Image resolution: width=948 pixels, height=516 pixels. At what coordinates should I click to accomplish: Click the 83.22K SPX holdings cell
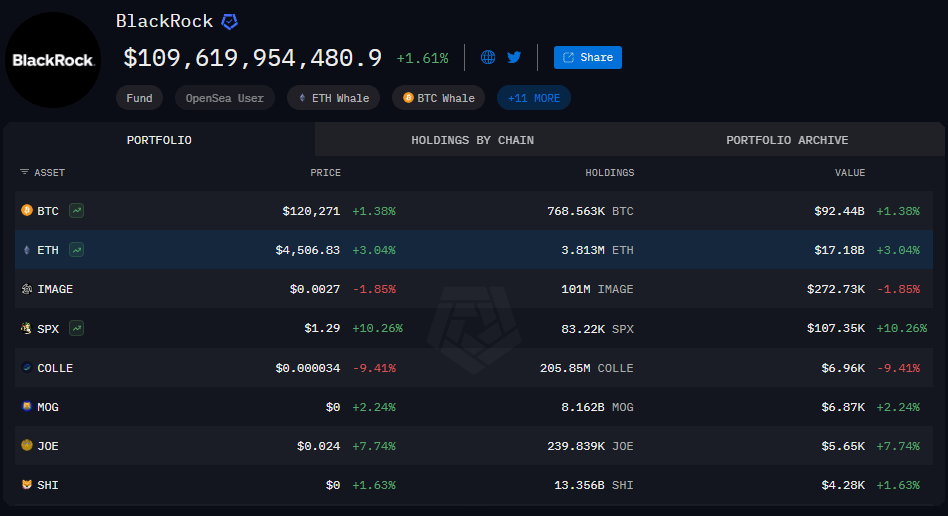pos(597,329)
